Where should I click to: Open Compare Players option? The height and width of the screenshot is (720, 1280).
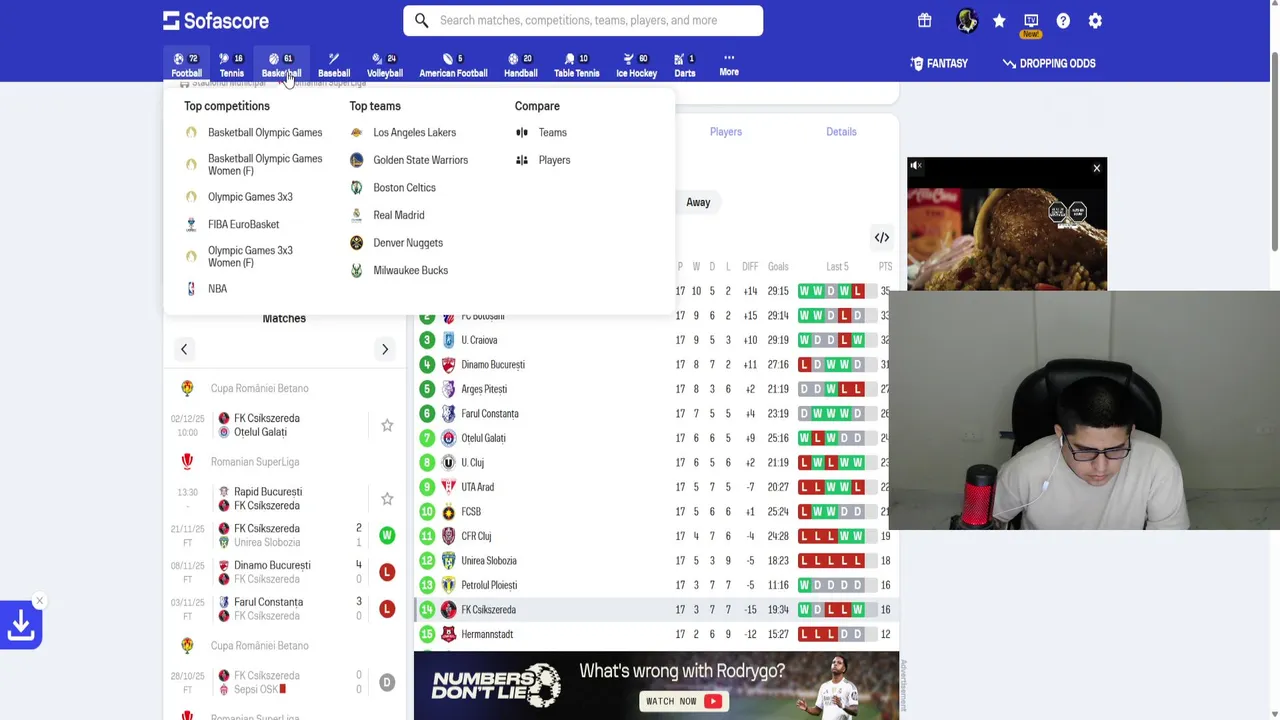543,160
